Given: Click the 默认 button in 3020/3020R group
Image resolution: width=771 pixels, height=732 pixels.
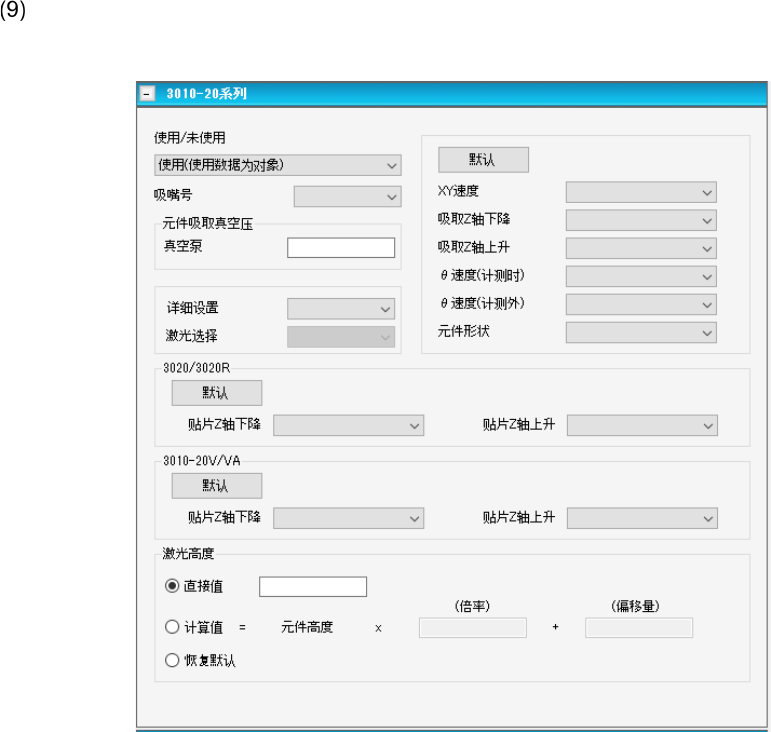Looking at the screenshot, I should point(217,393).
